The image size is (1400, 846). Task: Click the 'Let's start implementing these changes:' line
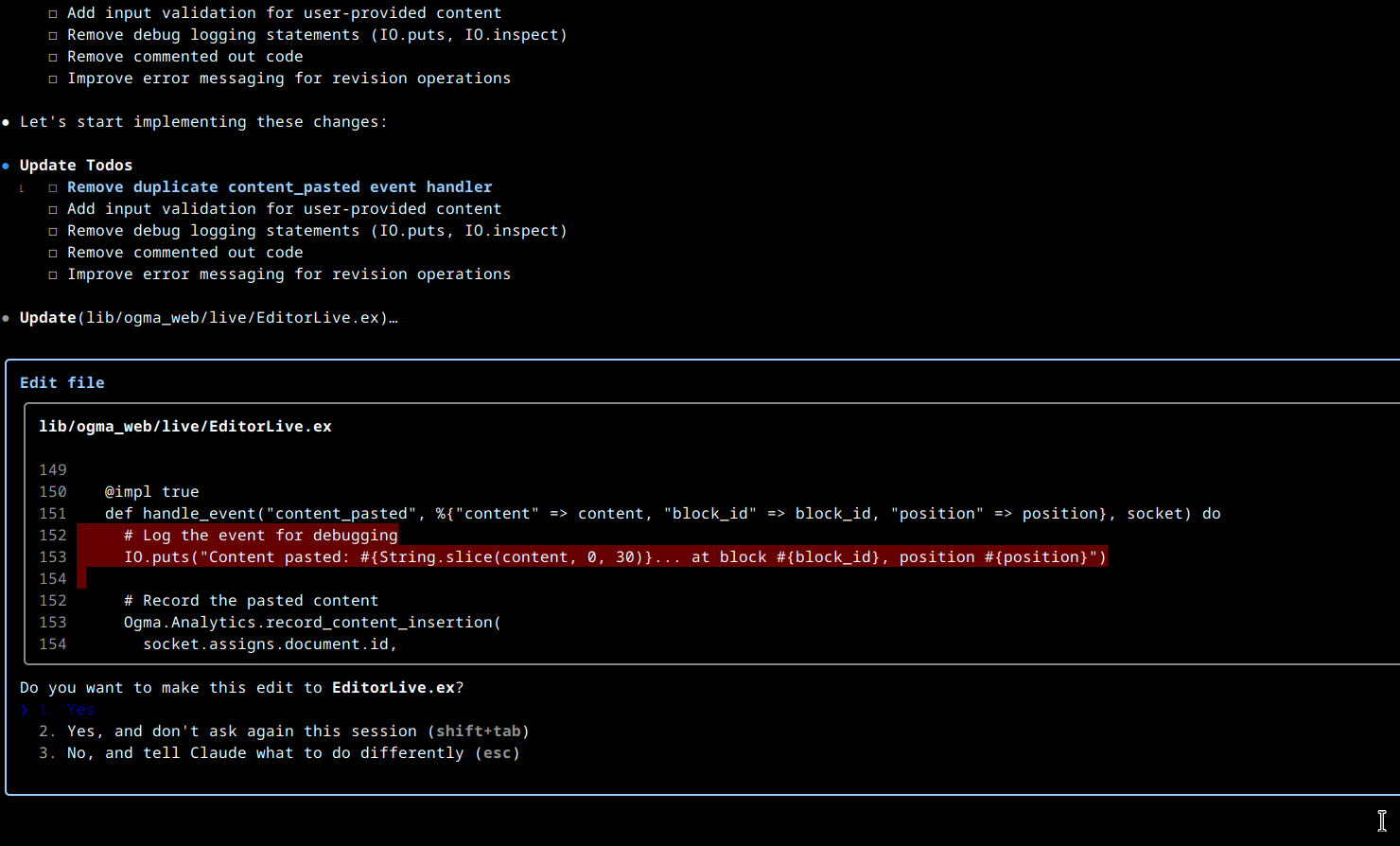[x=203, y=122]
